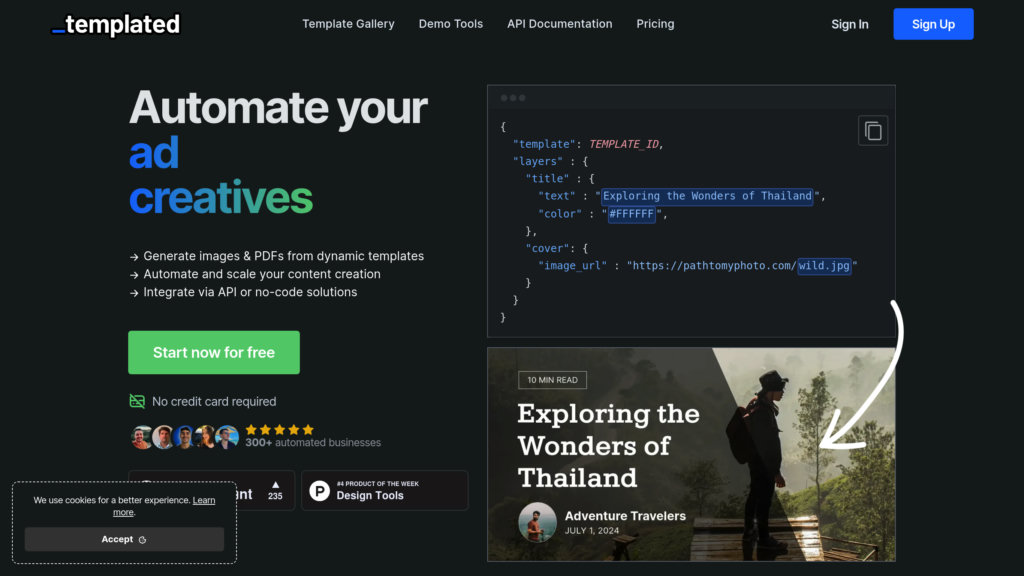Sign In to your account

[850, 24]
